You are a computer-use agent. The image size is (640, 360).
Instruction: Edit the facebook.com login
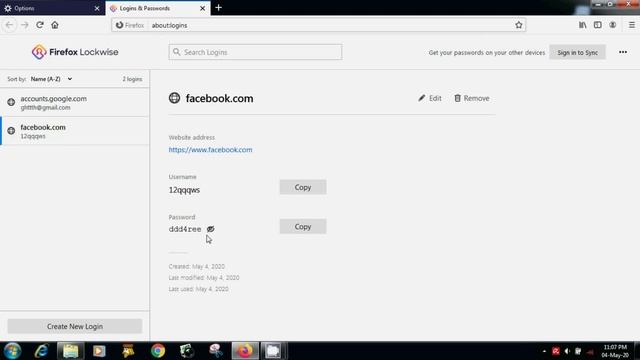[430, 98]
